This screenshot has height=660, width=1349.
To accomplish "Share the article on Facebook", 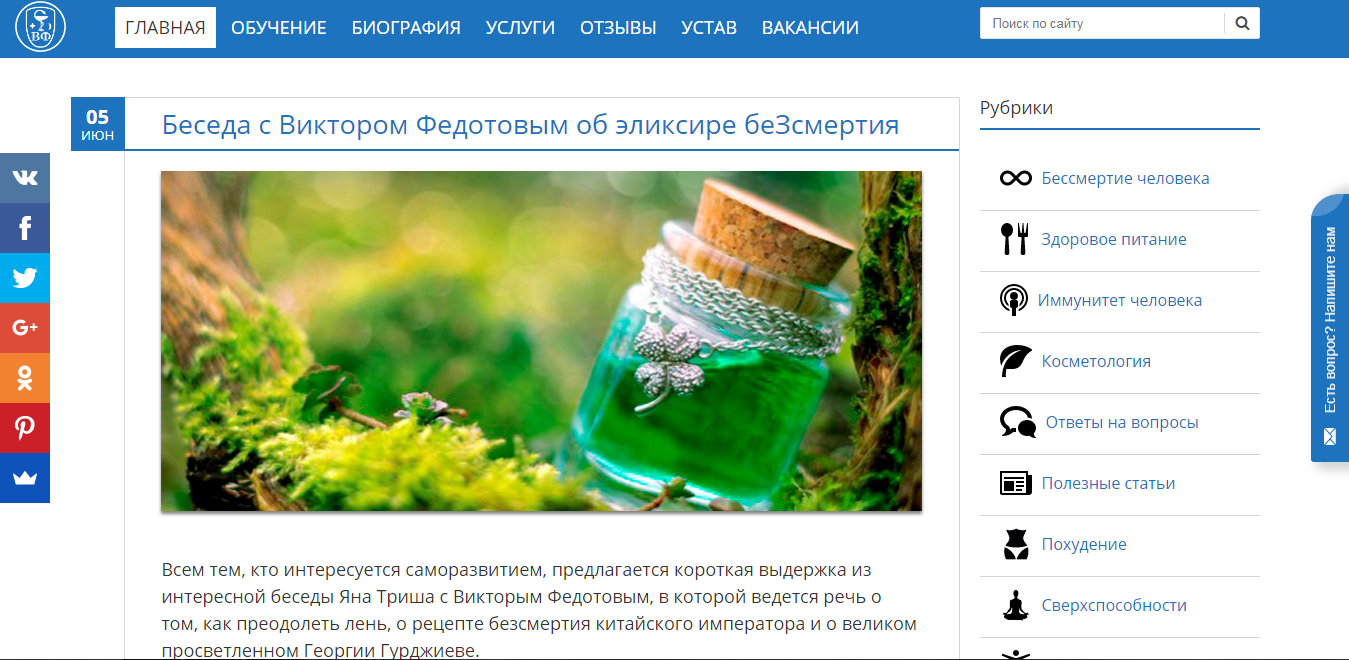I will pyautogui.click(x=25, y=228).
